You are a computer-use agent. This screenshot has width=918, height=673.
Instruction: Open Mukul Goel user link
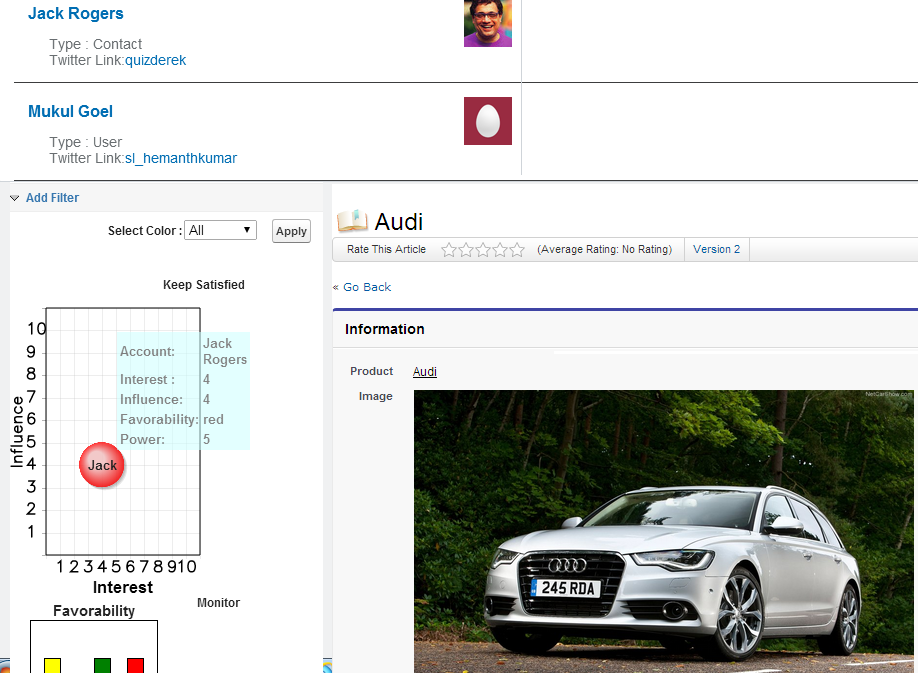(70, 111)
